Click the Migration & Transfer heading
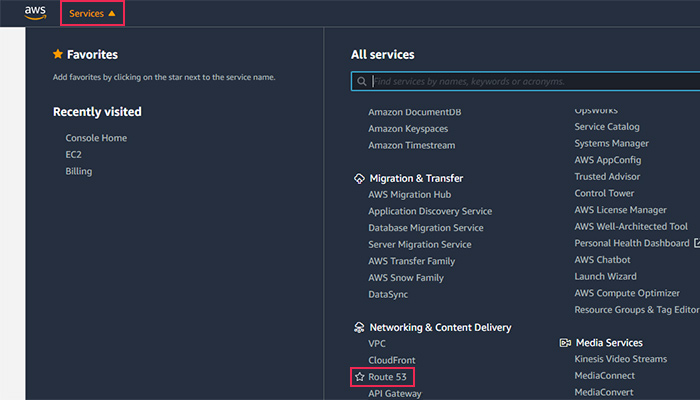Viewport: 700px width, 400px height. tap(417, 179)
